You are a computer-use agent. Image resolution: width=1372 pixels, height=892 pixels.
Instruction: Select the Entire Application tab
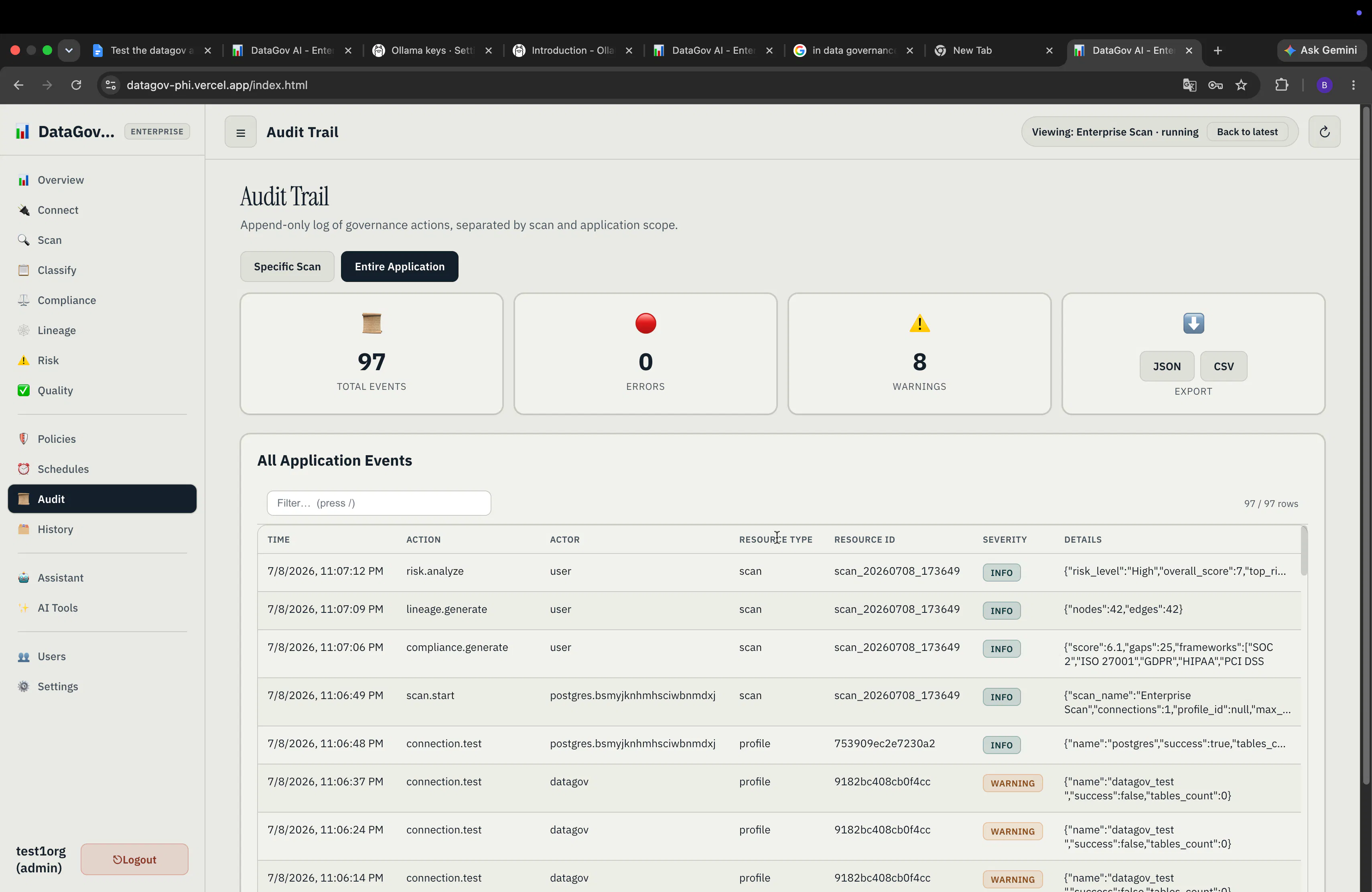(400, 266)
